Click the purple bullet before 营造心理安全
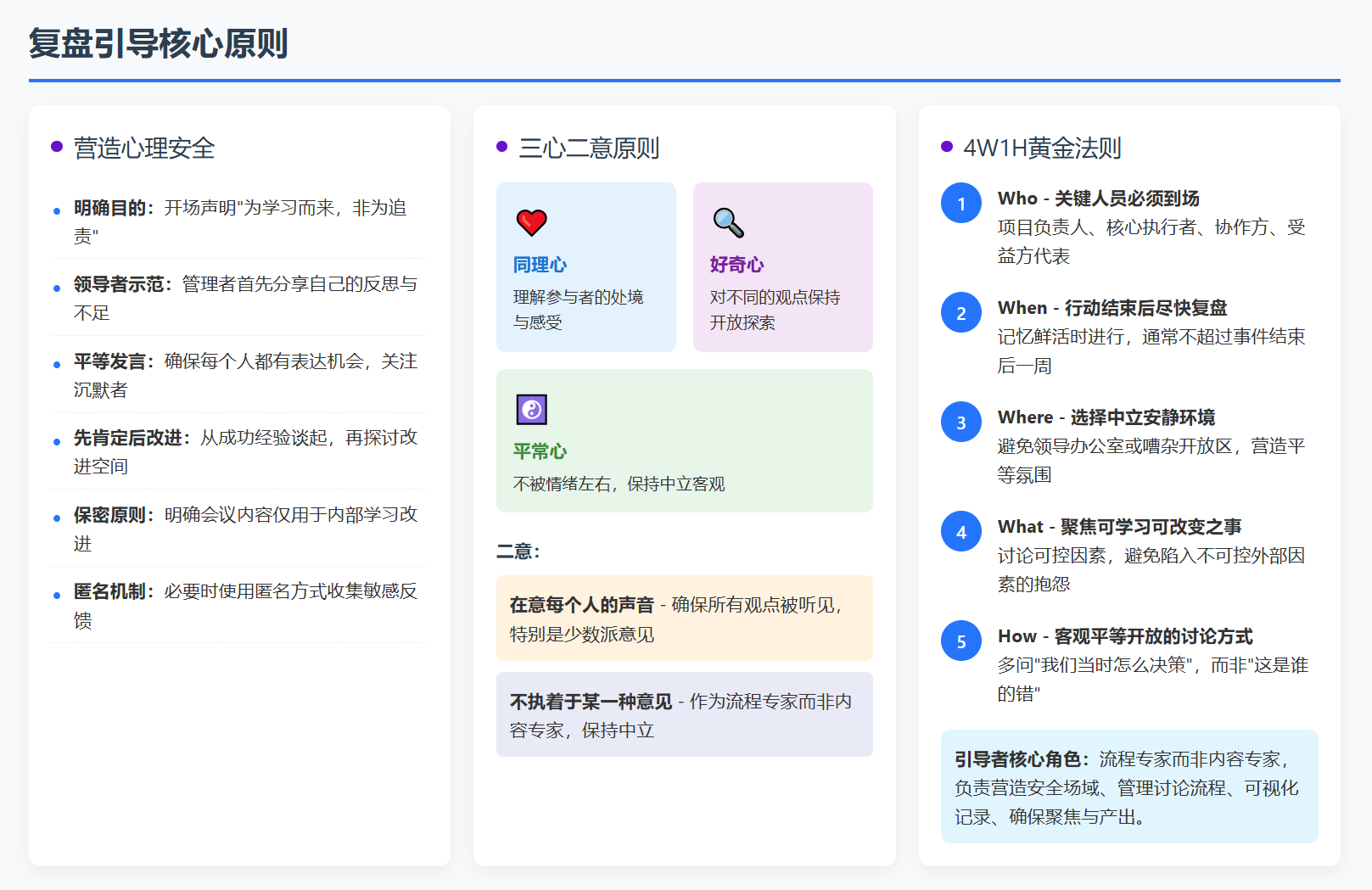This screenshot has width=1372, height=890. coord(57,147)
